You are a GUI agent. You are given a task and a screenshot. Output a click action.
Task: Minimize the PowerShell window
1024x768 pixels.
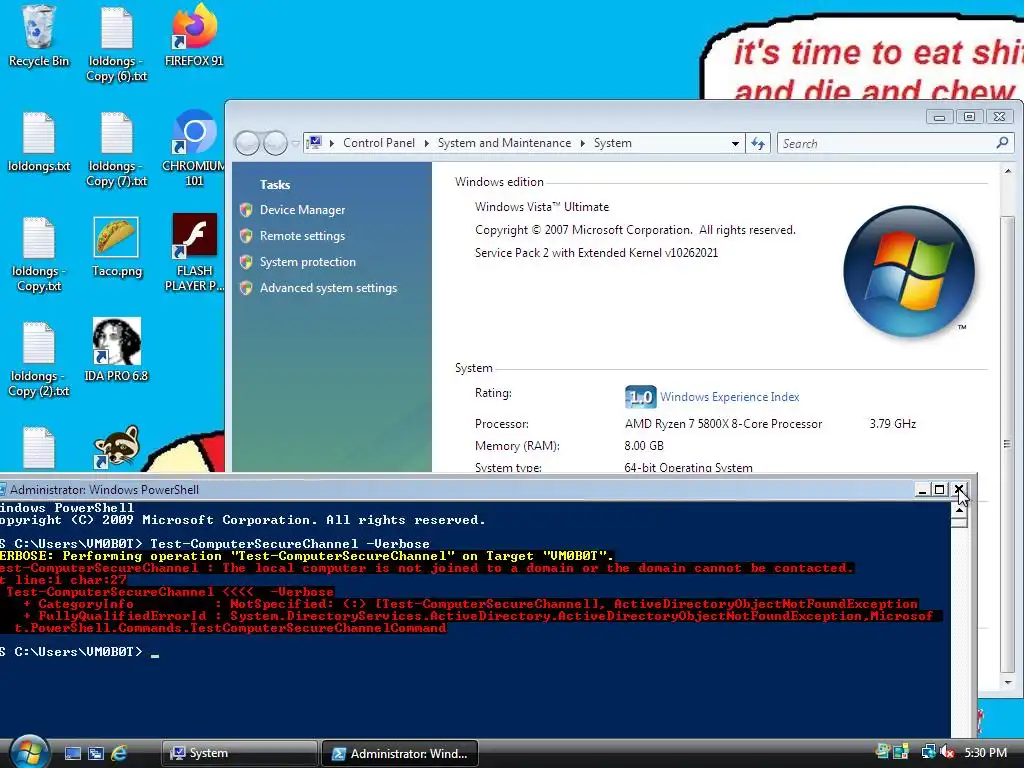(922, 489)
